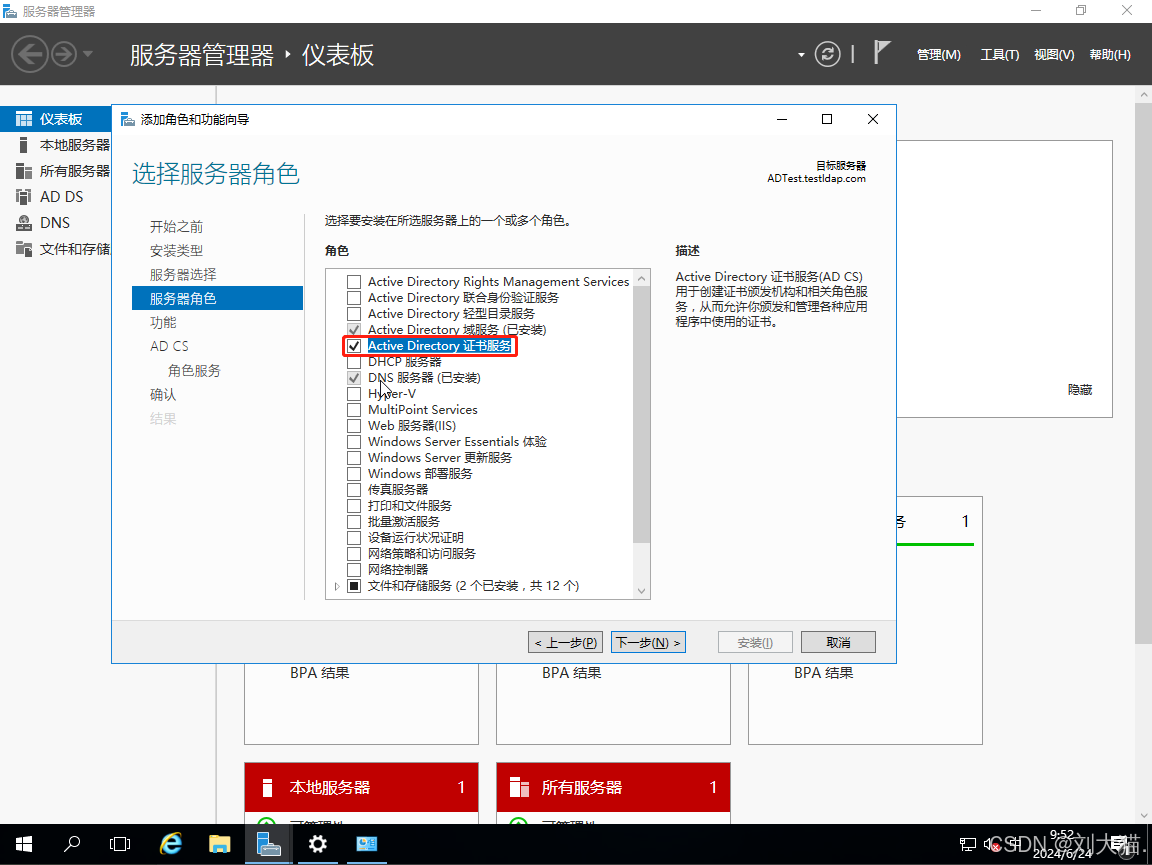
Task: Open the 视图(V) menu
Action: 1054,54
